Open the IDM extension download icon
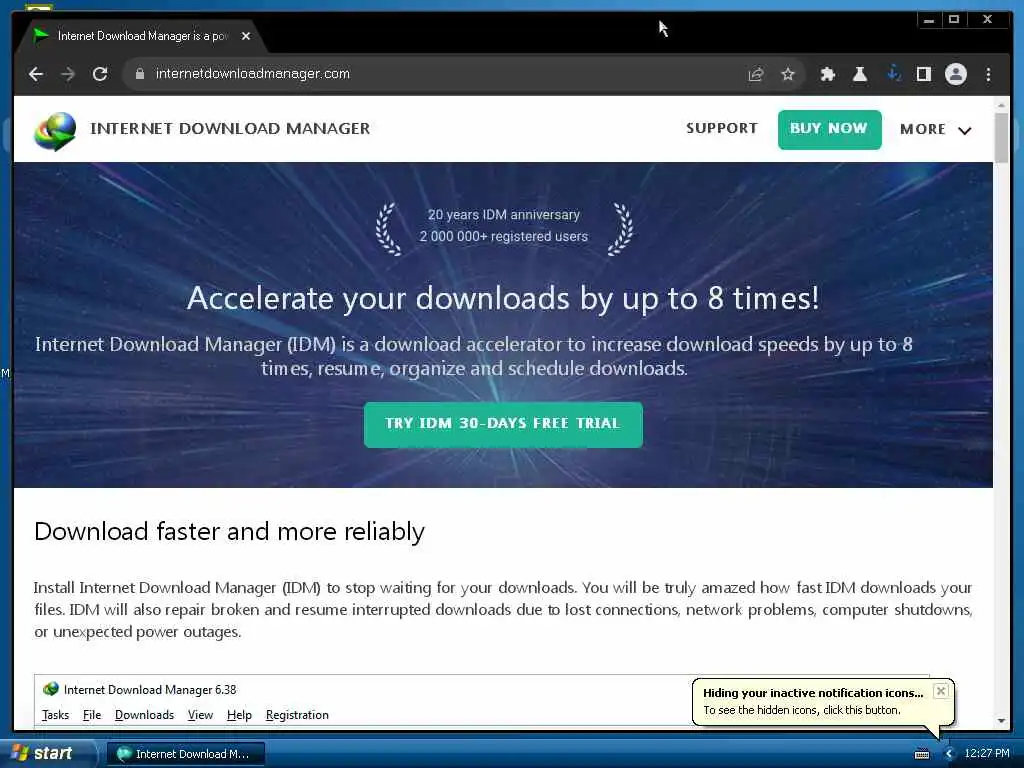This screenshot has height=768, width=1024. pyautogui.click(x=893, y=73)
